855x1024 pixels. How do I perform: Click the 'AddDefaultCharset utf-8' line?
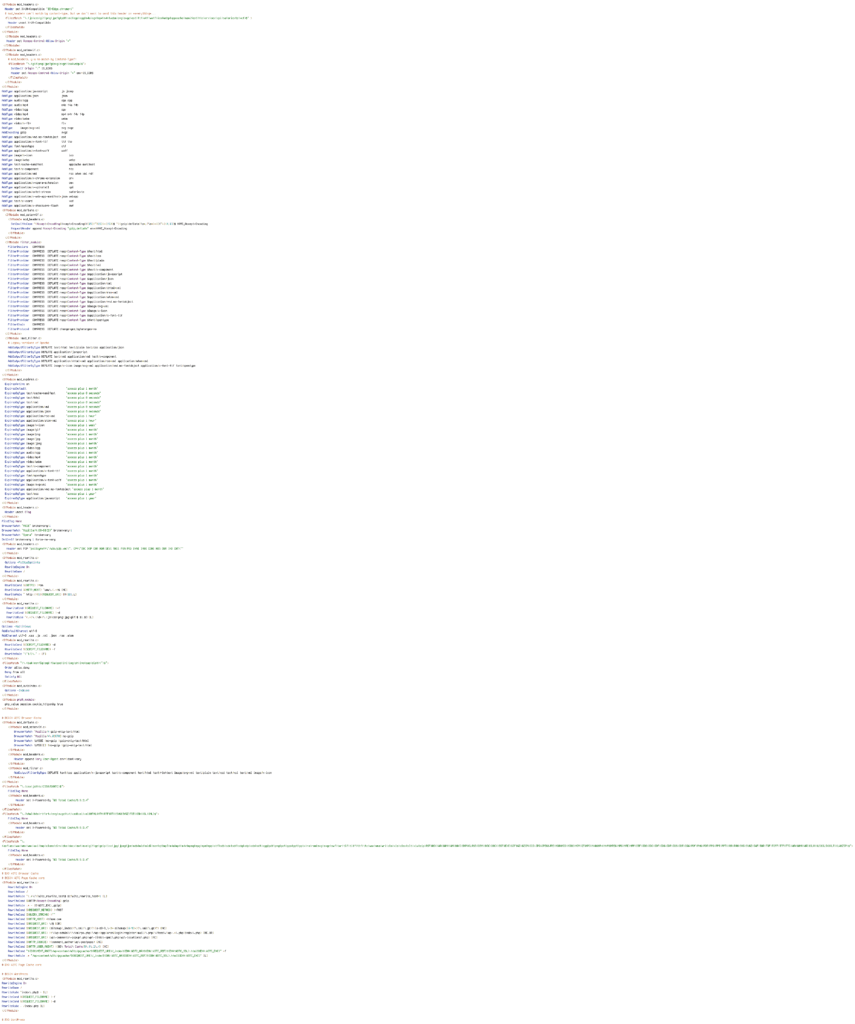(x=20, y=632)
